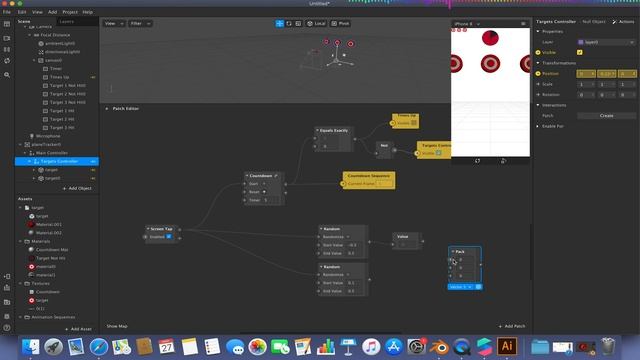Open the Help menu
640x360 pixels.
tap(87, 12)
